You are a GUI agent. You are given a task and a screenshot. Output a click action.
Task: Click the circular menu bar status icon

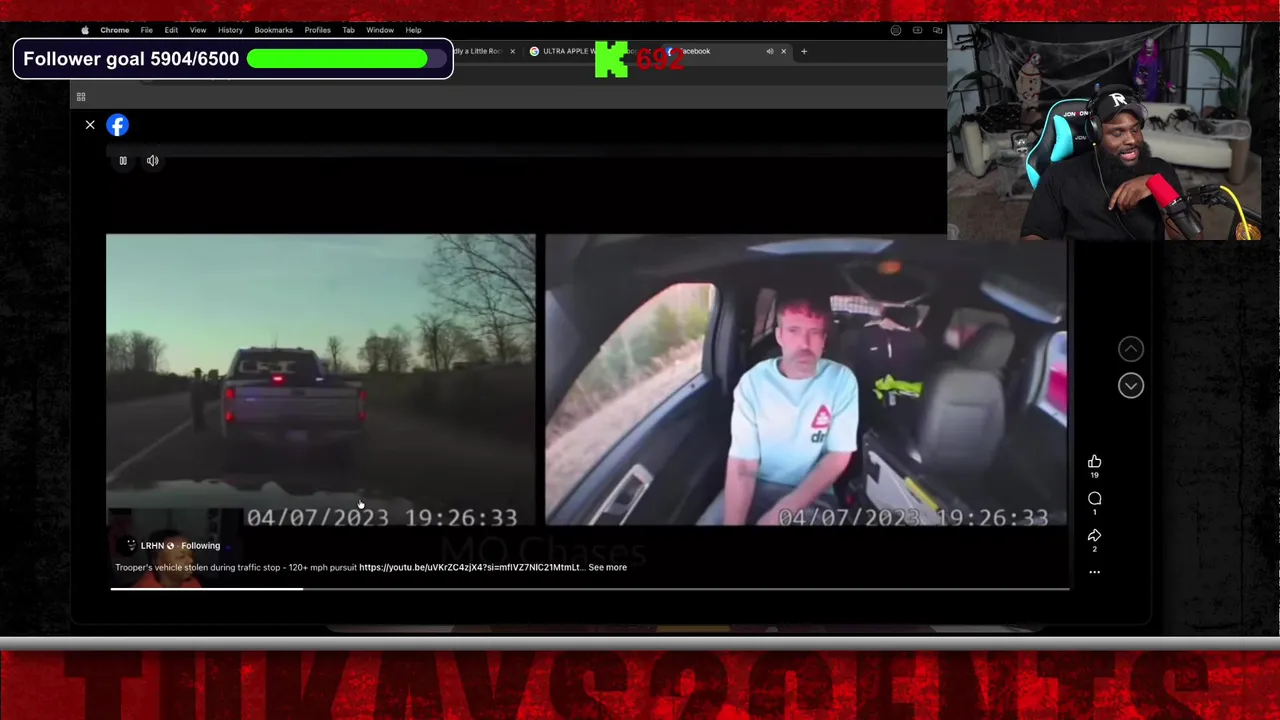[x=896, y=30]
